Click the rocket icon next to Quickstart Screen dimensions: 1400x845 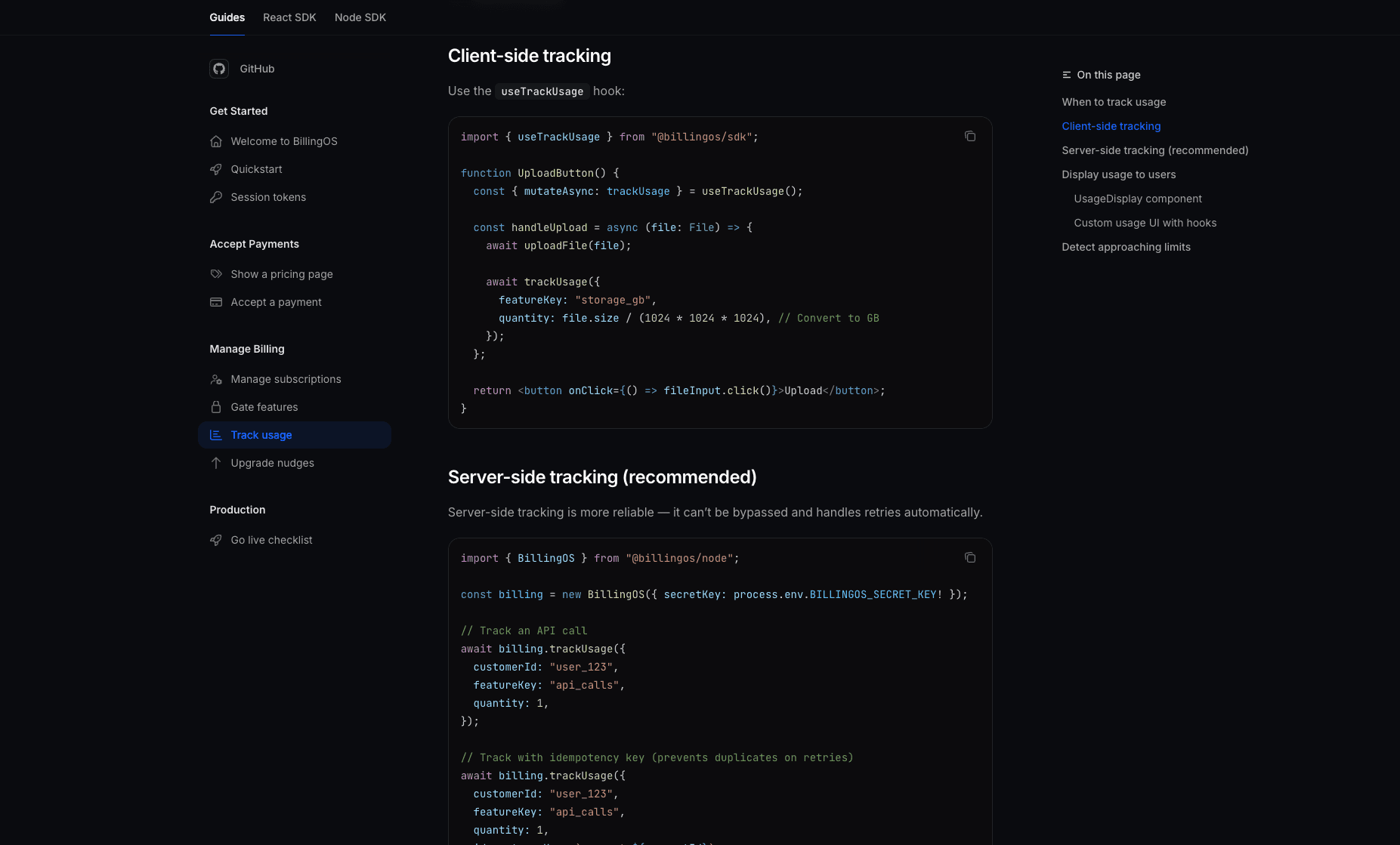[216, 169]
